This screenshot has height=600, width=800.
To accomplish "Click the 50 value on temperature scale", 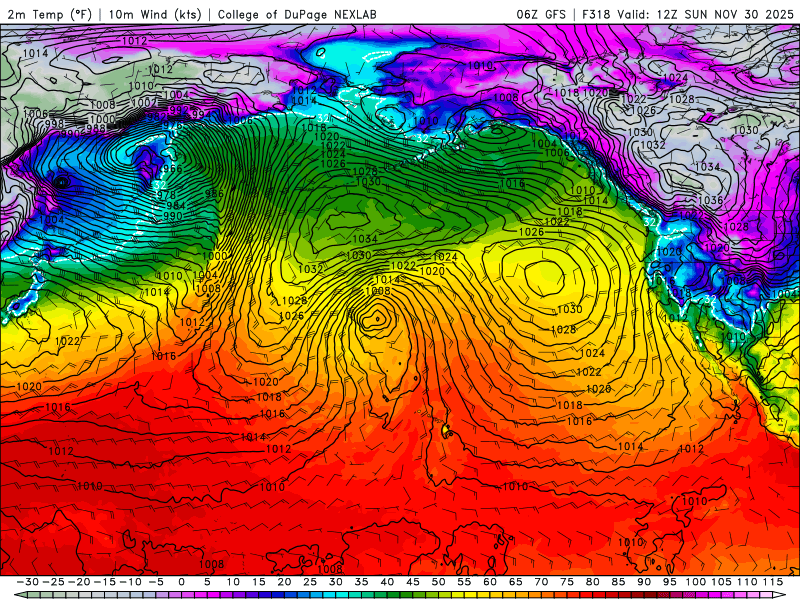I will tap(438, 582).
